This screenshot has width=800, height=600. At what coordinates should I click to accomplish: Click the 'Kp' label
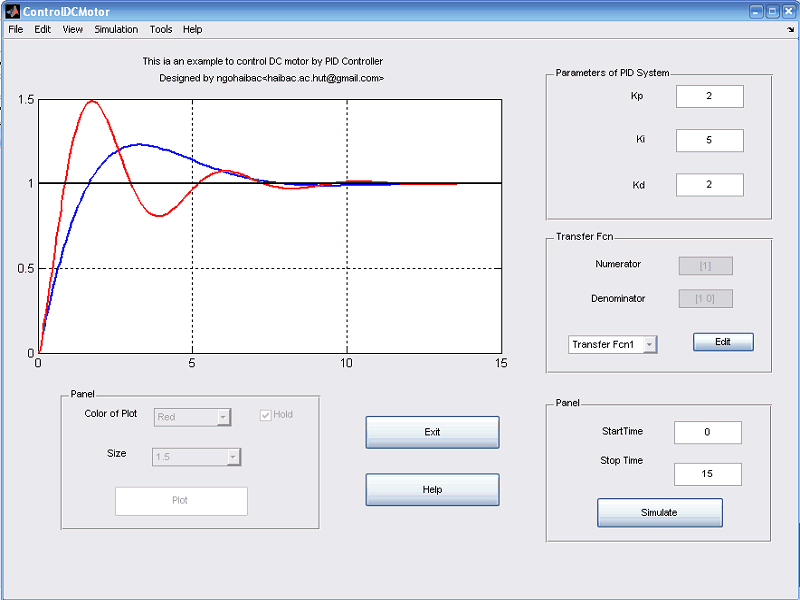[637, 96]
